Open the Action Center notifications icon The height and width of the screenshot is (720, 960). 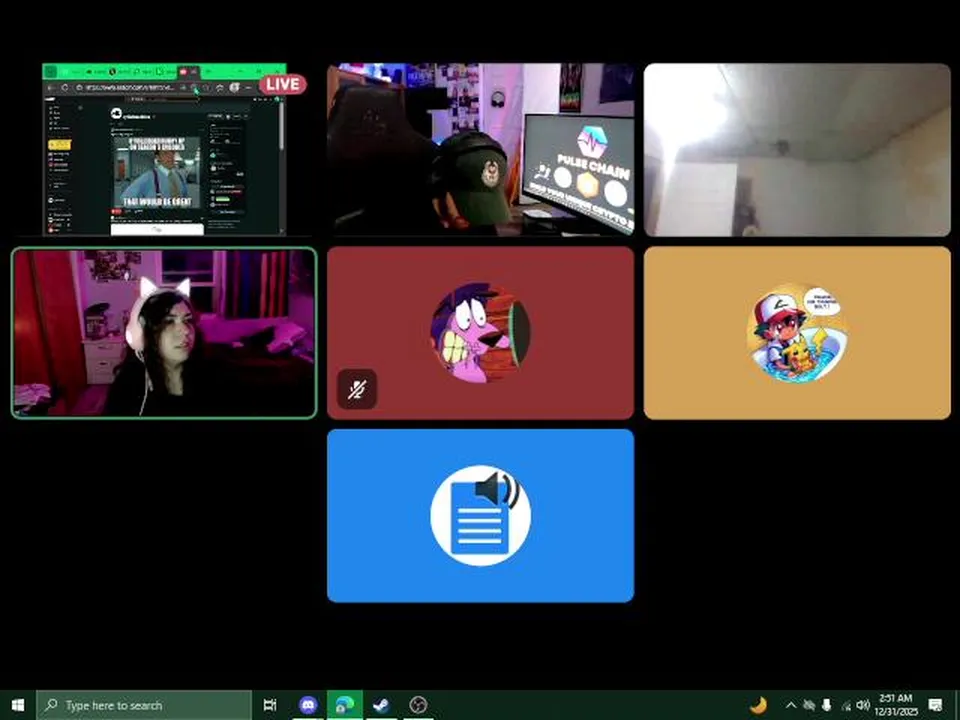point(935,705)
